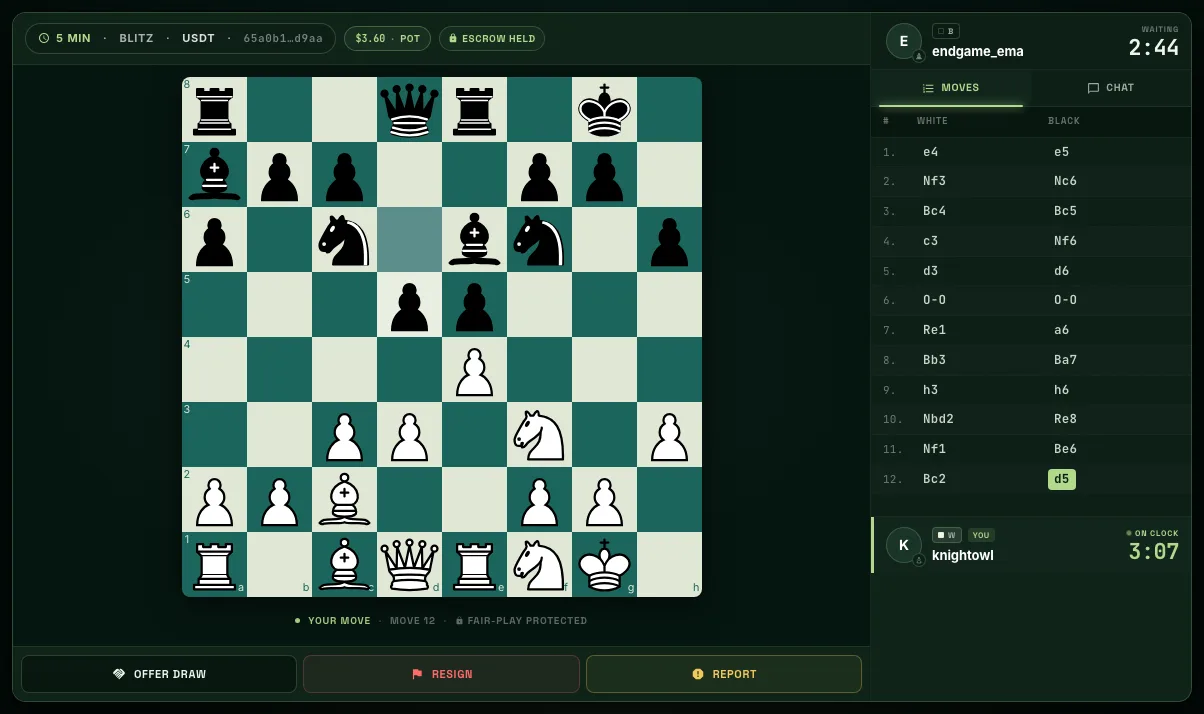Click the highlighted empty d6 square
This screenshot has height=714, width=1204.
coord(409,240)
